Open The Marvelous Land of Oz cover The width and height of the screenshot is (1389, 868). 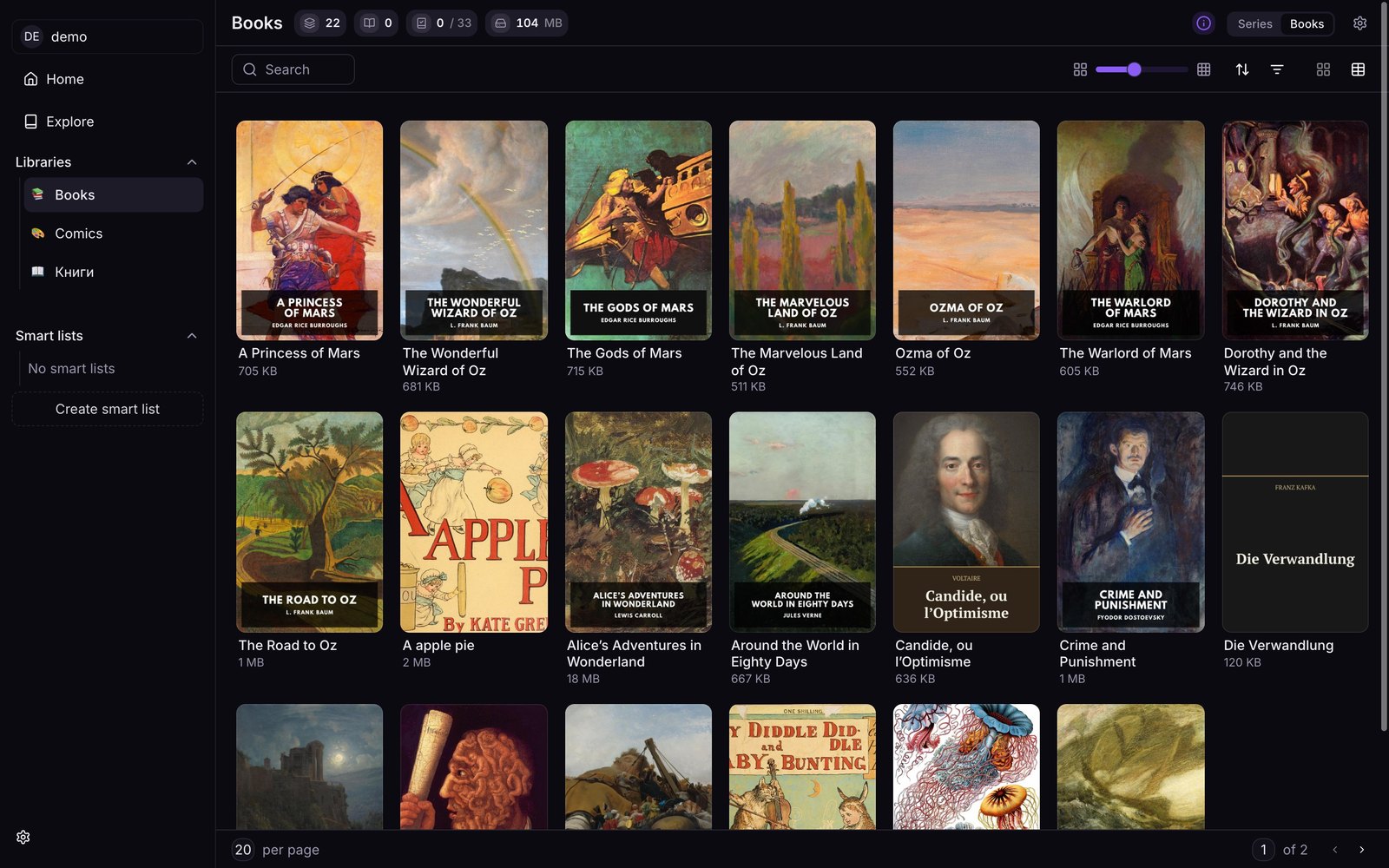(x=802, y=230)
